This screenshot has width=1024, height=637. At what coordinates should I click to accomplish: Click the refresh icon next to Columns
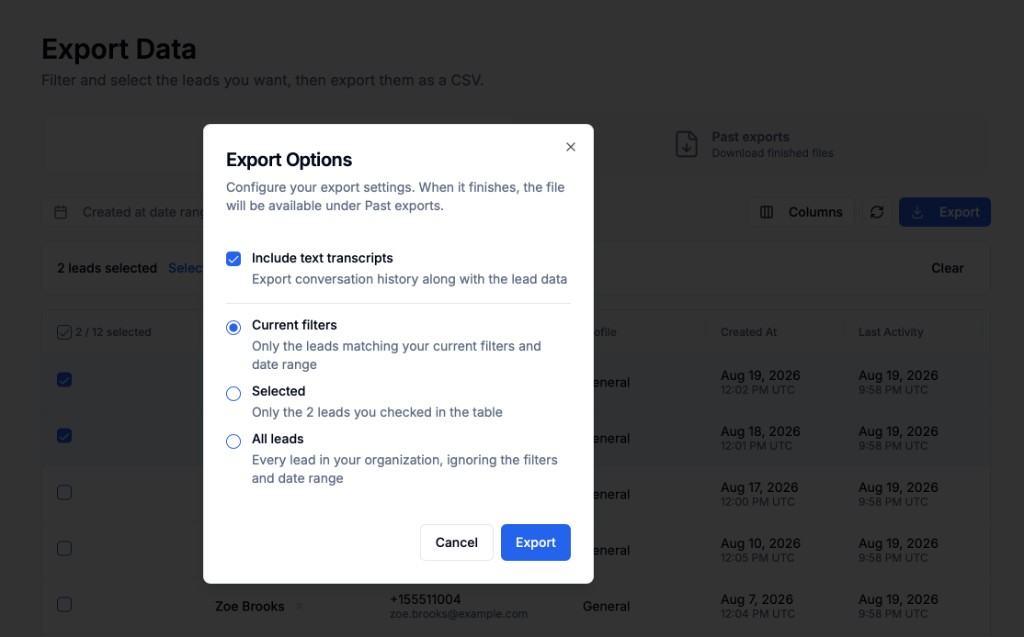click(x=876, y=212)
